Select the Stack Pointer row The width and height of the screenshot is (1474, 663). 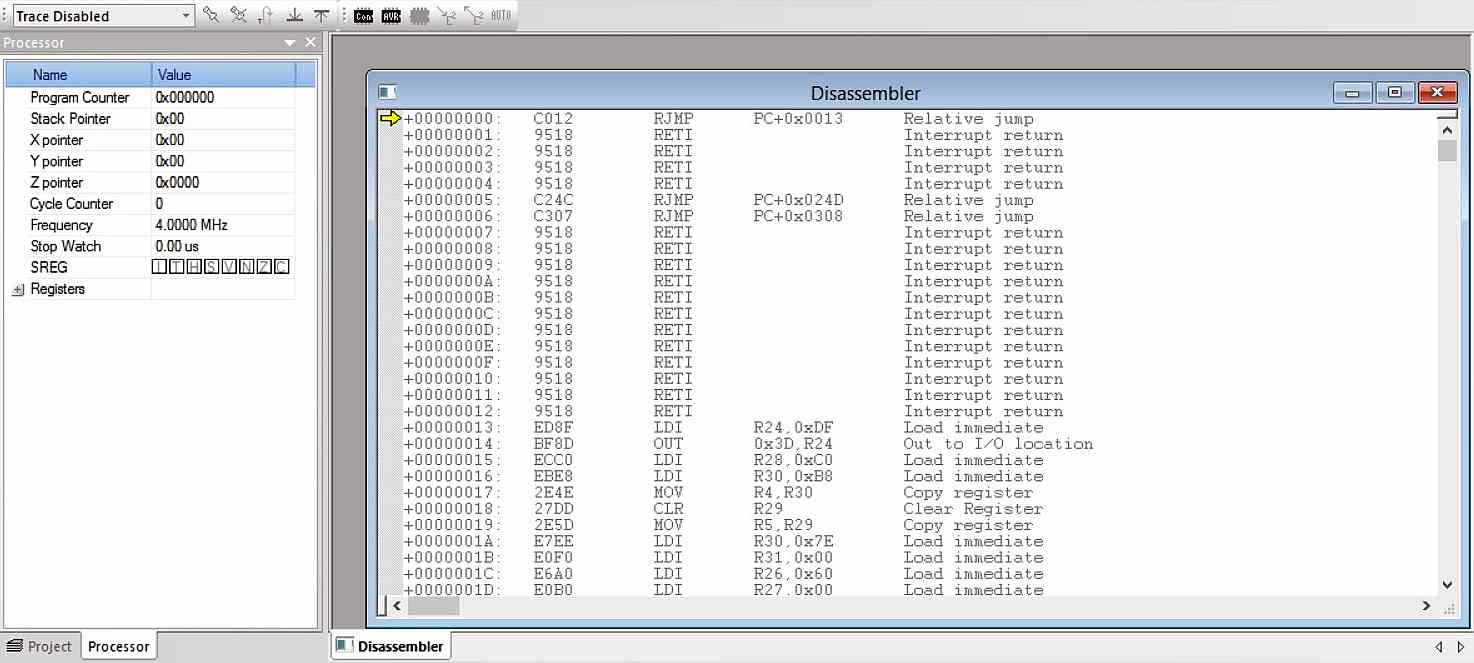(150, 118)
